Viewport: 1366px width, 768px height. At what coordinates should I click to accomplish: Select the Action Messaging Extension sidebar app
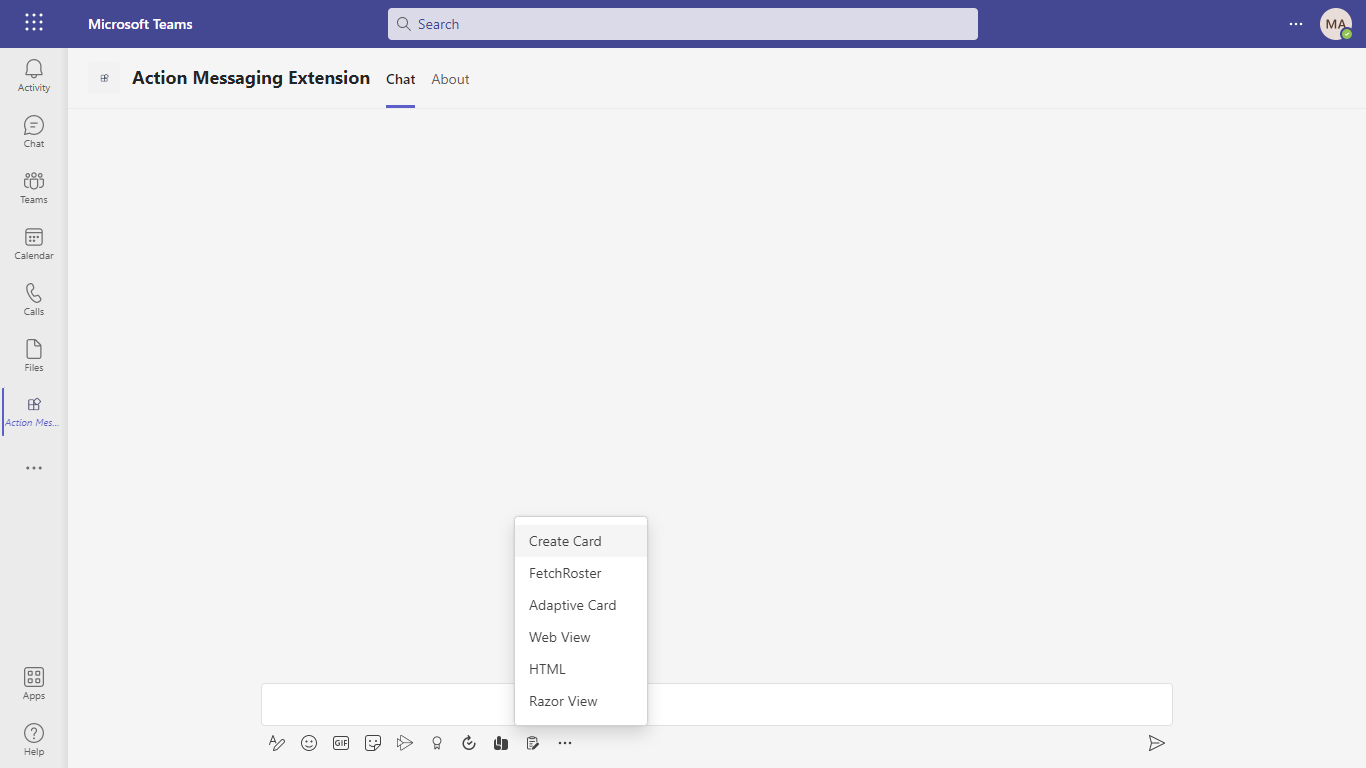34,411
